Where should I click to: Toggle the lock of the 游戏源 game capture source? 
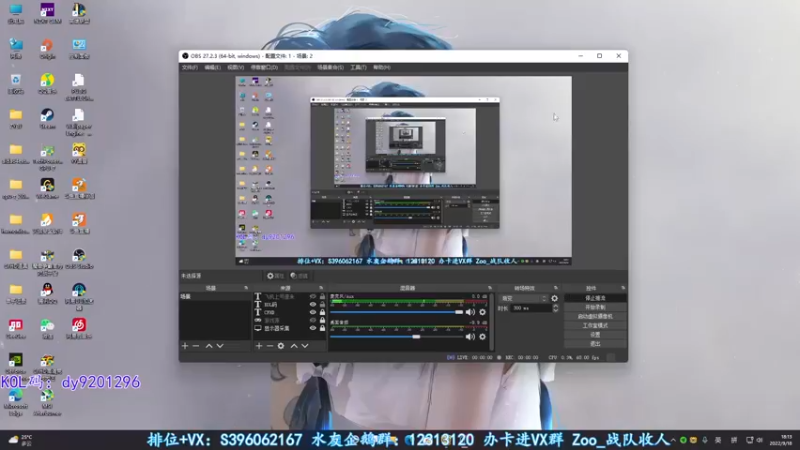[x=322, y=320]
